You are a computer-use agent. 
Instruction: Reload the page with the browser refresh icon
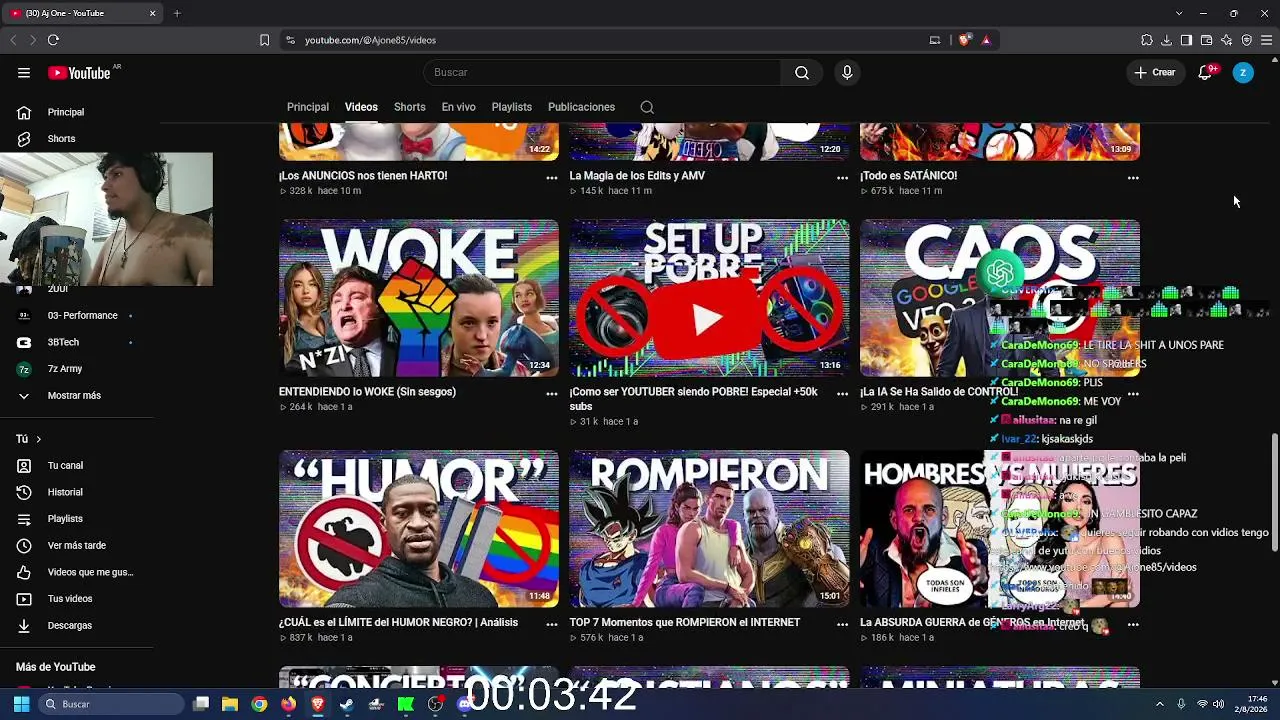[53, 40]
